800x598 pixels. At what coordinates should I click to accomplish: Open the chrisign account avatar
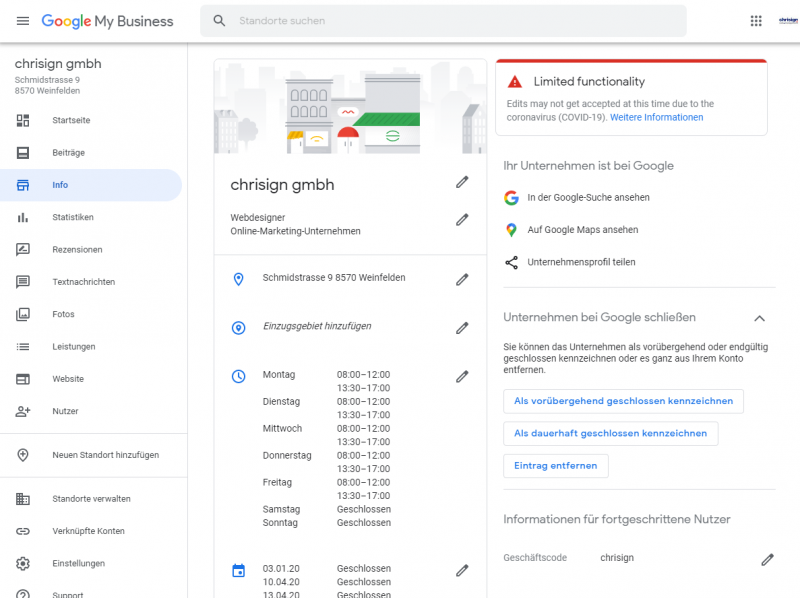[x=788, y=21]
